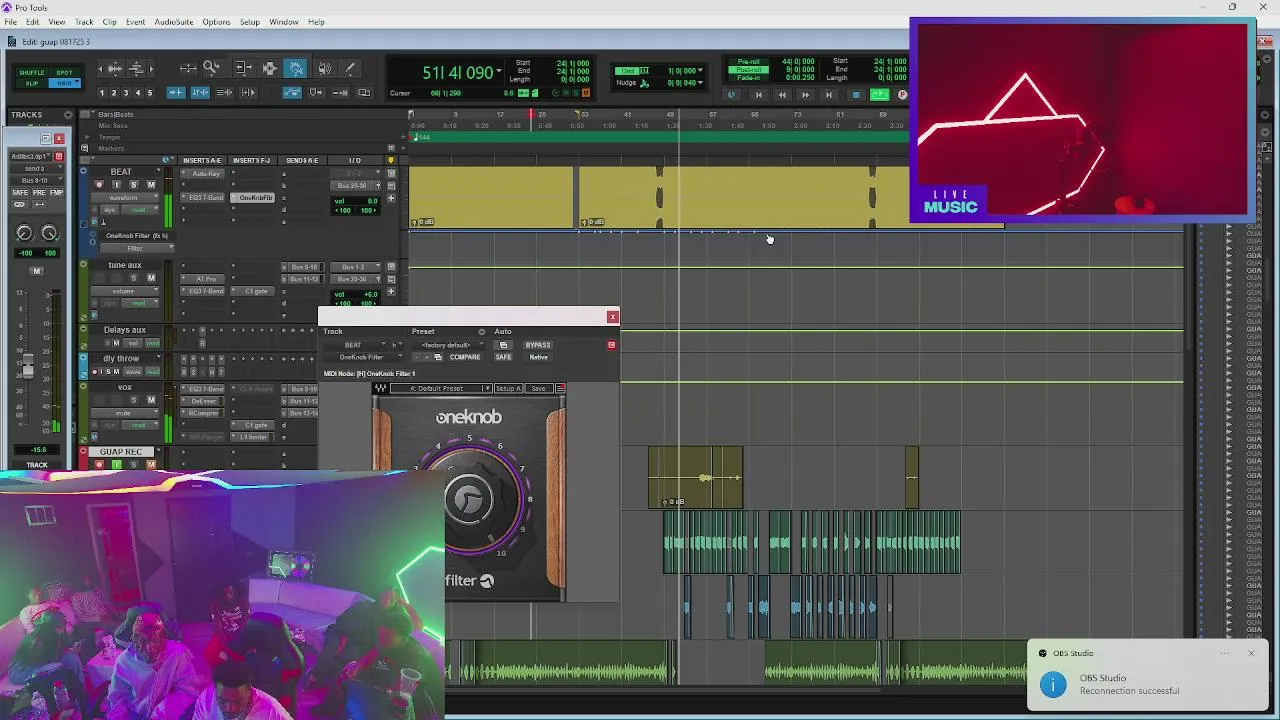
Task: Close the small Adlibs3 send window
Action: tap(59, 138)
